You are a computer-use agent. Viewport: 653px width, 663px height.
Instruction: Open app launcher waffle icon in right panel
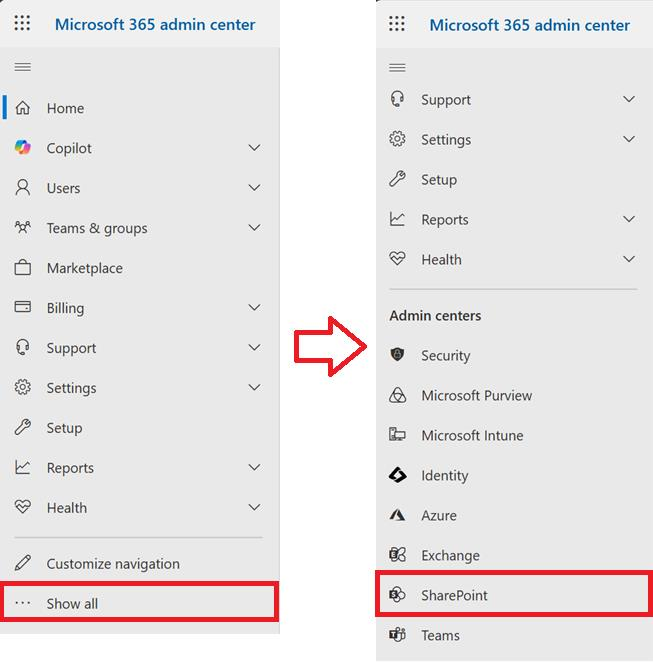tap(397, 23)
